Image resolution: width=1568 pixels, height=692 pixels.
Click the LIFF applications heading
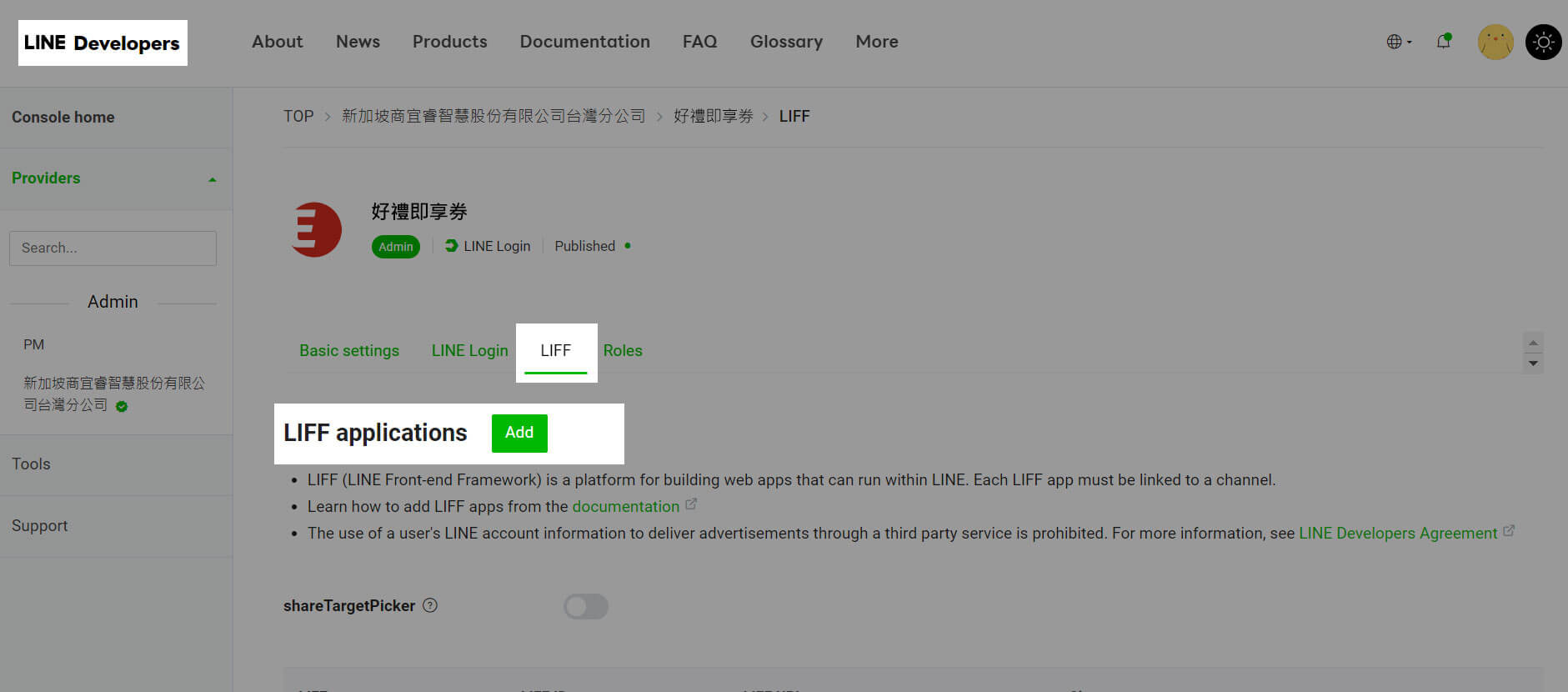[375, 434]
